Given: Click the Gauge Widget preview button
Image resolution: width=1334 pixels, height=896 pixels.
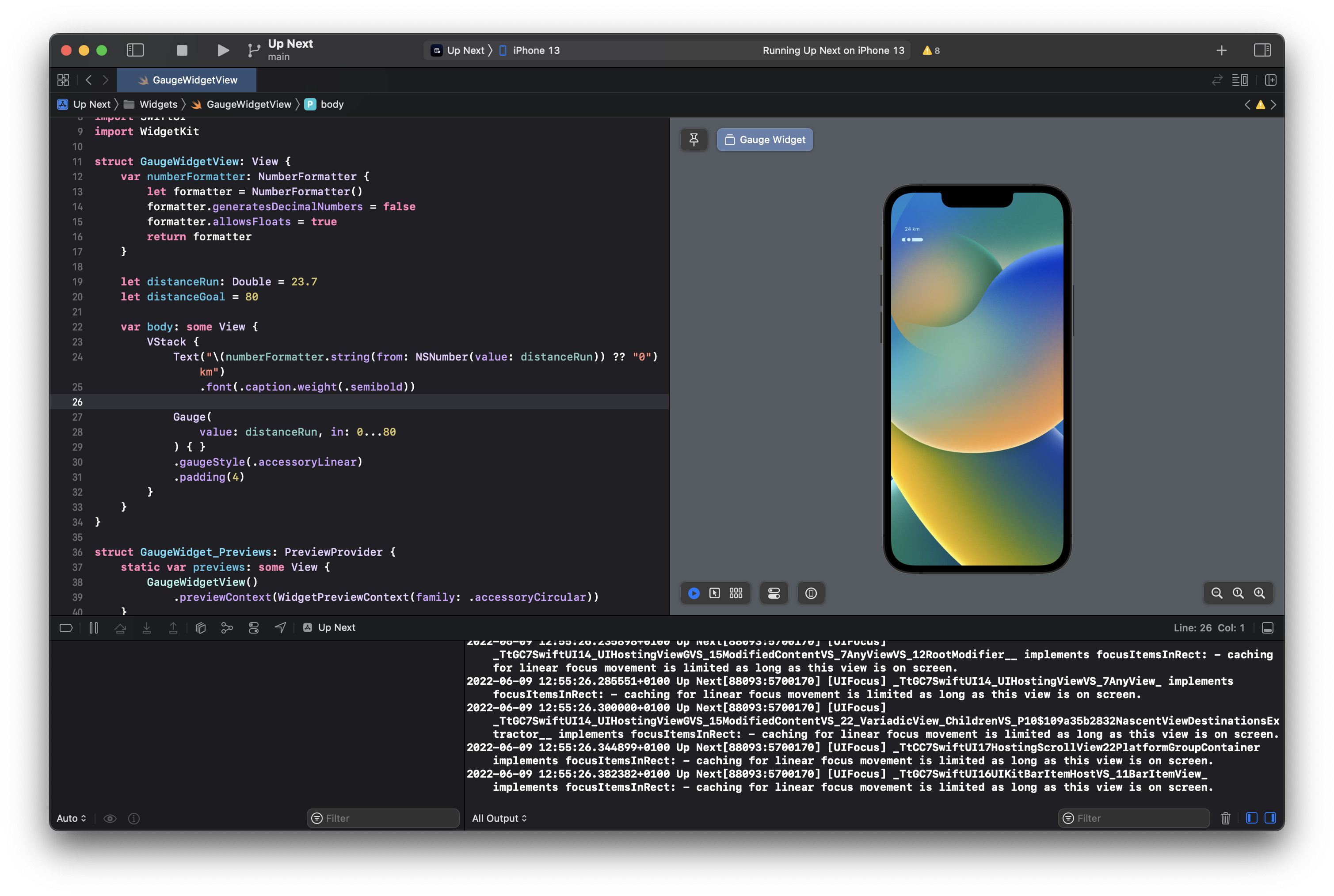Looking at the screenshot, I should (x=765, y=140).
